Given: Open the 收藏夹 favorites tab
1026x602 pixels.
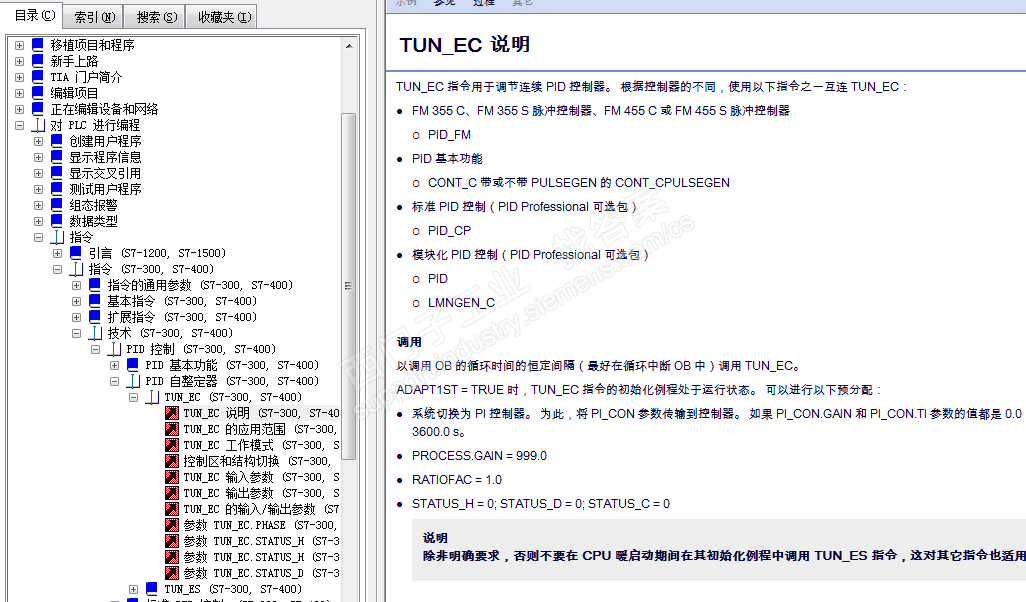Looking at the screenshot, I should (224, 17).
